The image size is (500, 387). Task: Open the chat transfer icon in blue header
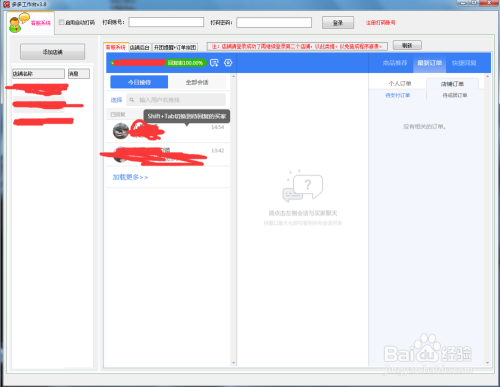[214, 63]
